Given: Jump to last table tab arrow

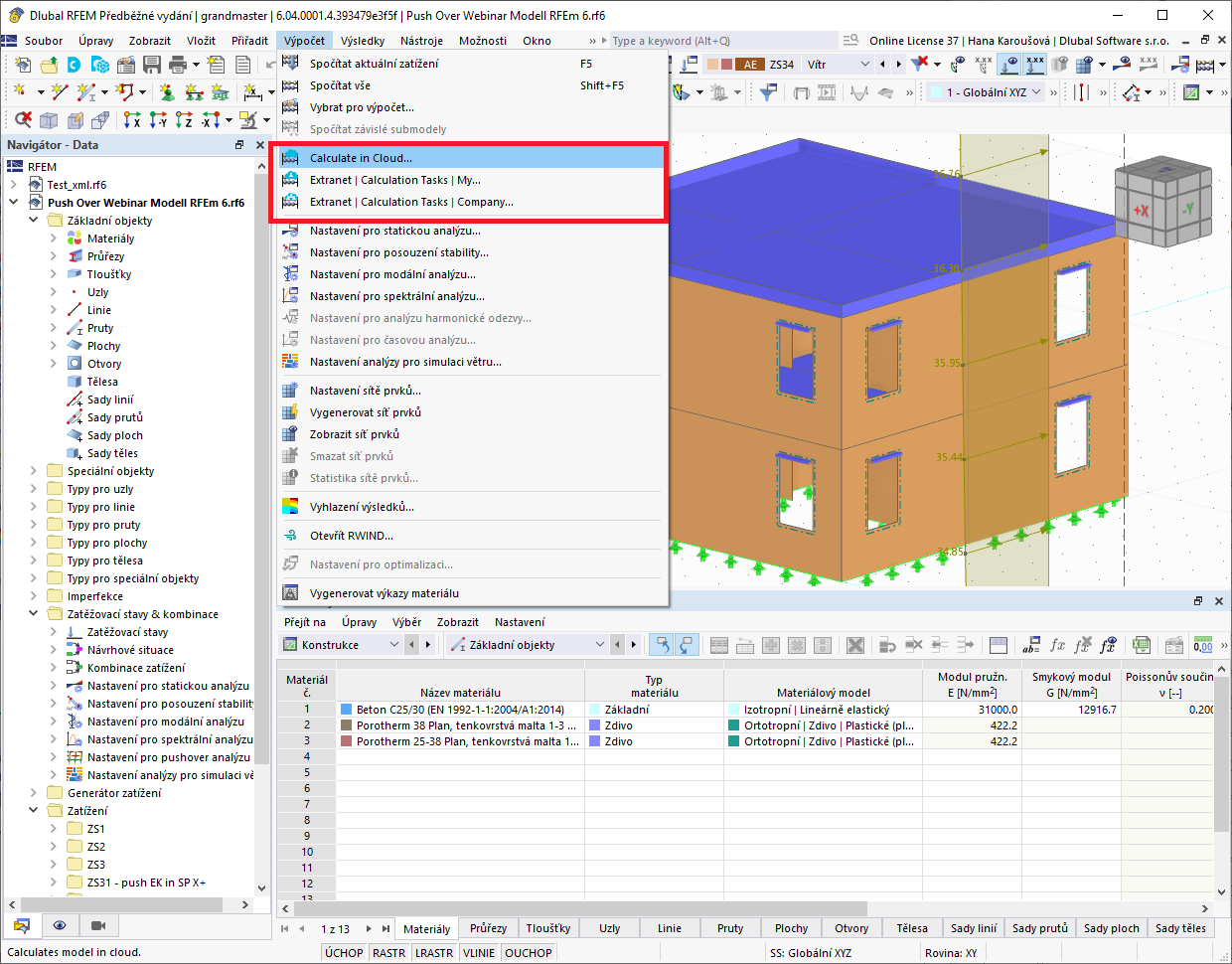Looking at the screenshot, I should click(x=385, y=929).
